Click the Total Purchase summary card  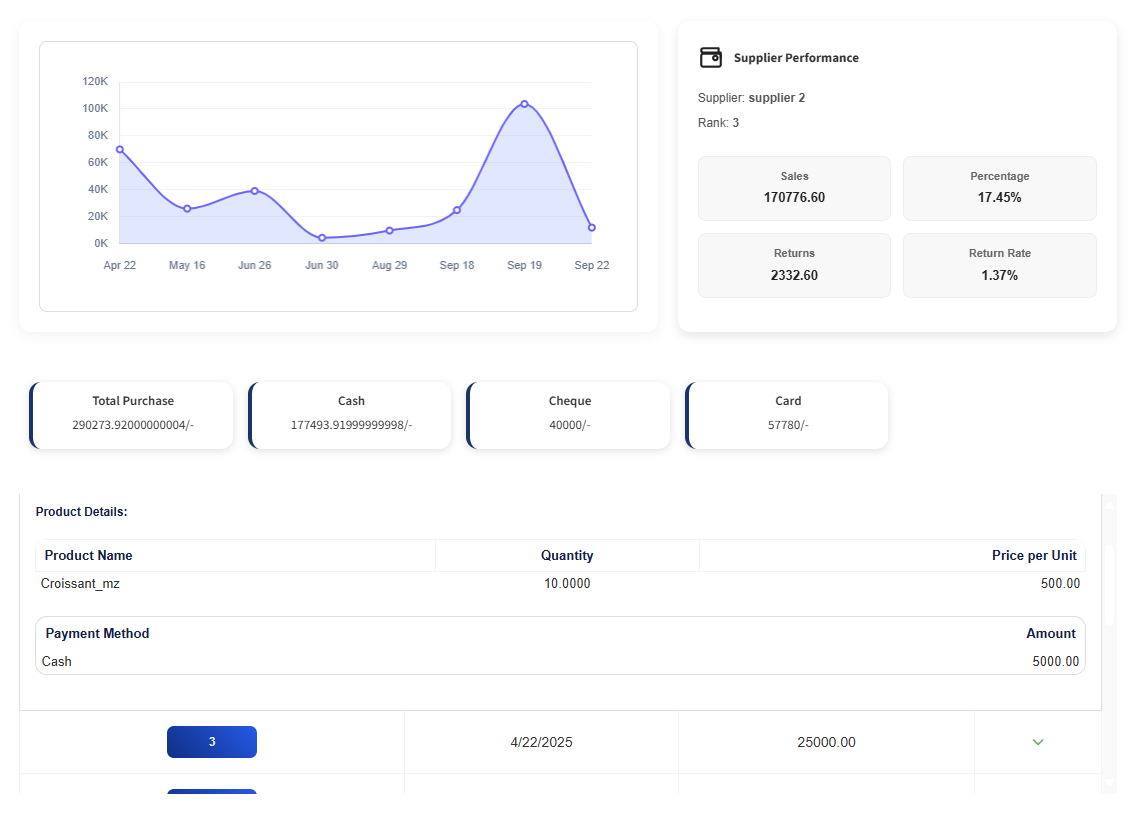tap(132, 415)
